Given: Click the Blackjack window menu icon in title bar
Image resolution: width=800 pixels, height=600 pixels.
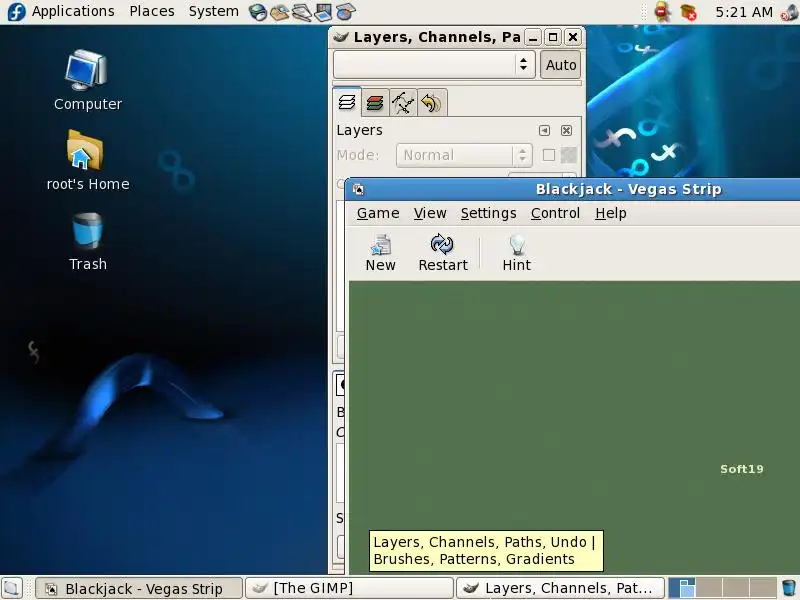Looking at the screenshot, I should (358, 189).
